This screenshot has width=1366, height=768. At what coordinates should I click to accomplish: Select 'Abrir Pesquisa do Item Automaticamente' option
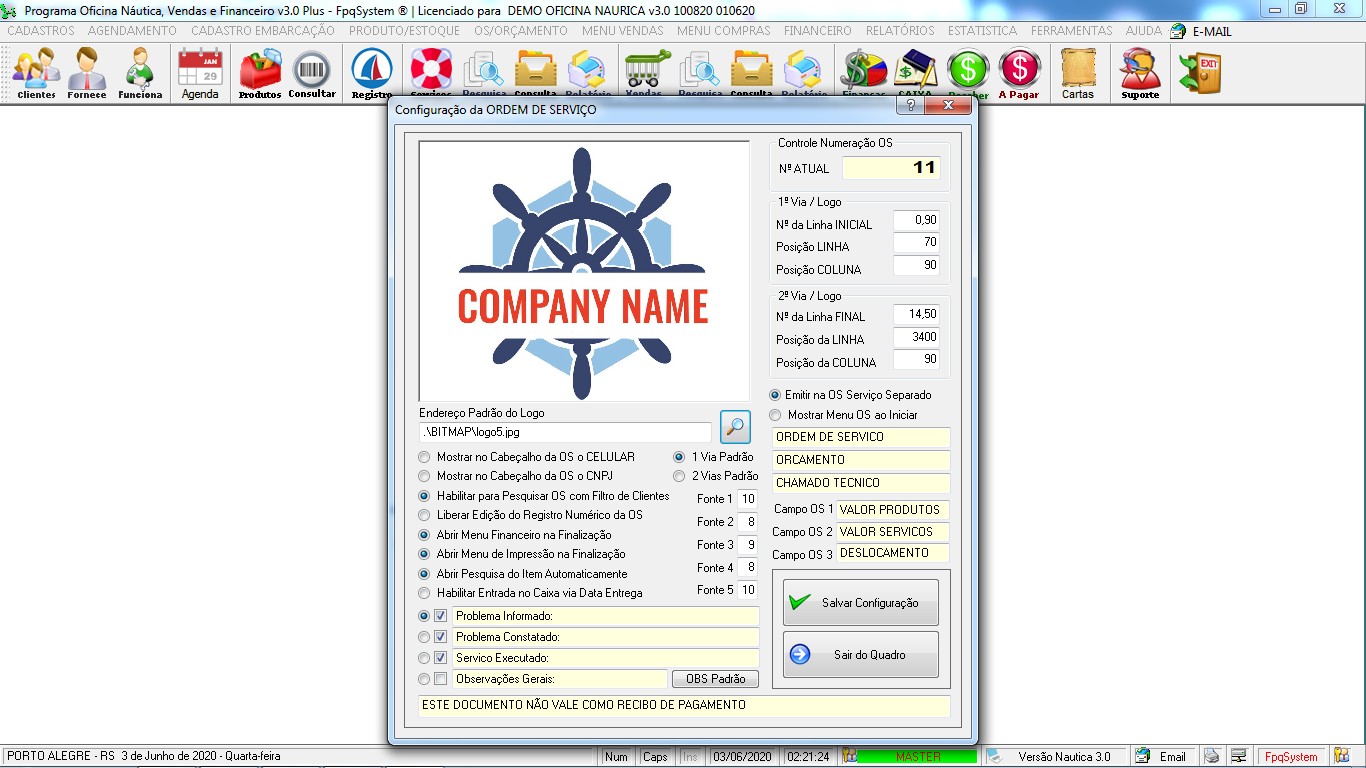point(424,574)
